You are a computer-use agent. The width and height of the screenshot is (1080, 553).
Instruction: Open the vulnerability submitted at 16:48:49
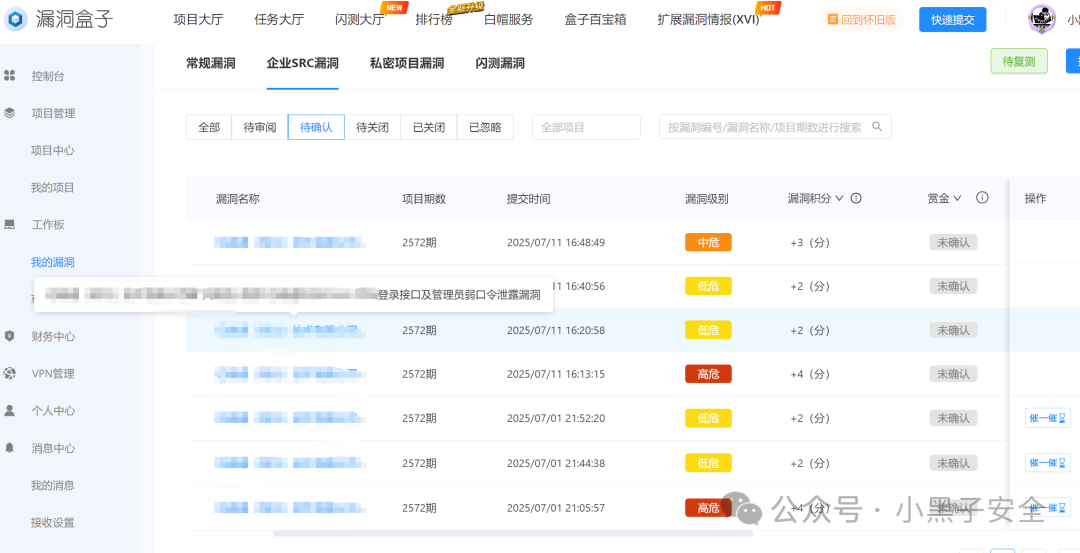(289, 242)
